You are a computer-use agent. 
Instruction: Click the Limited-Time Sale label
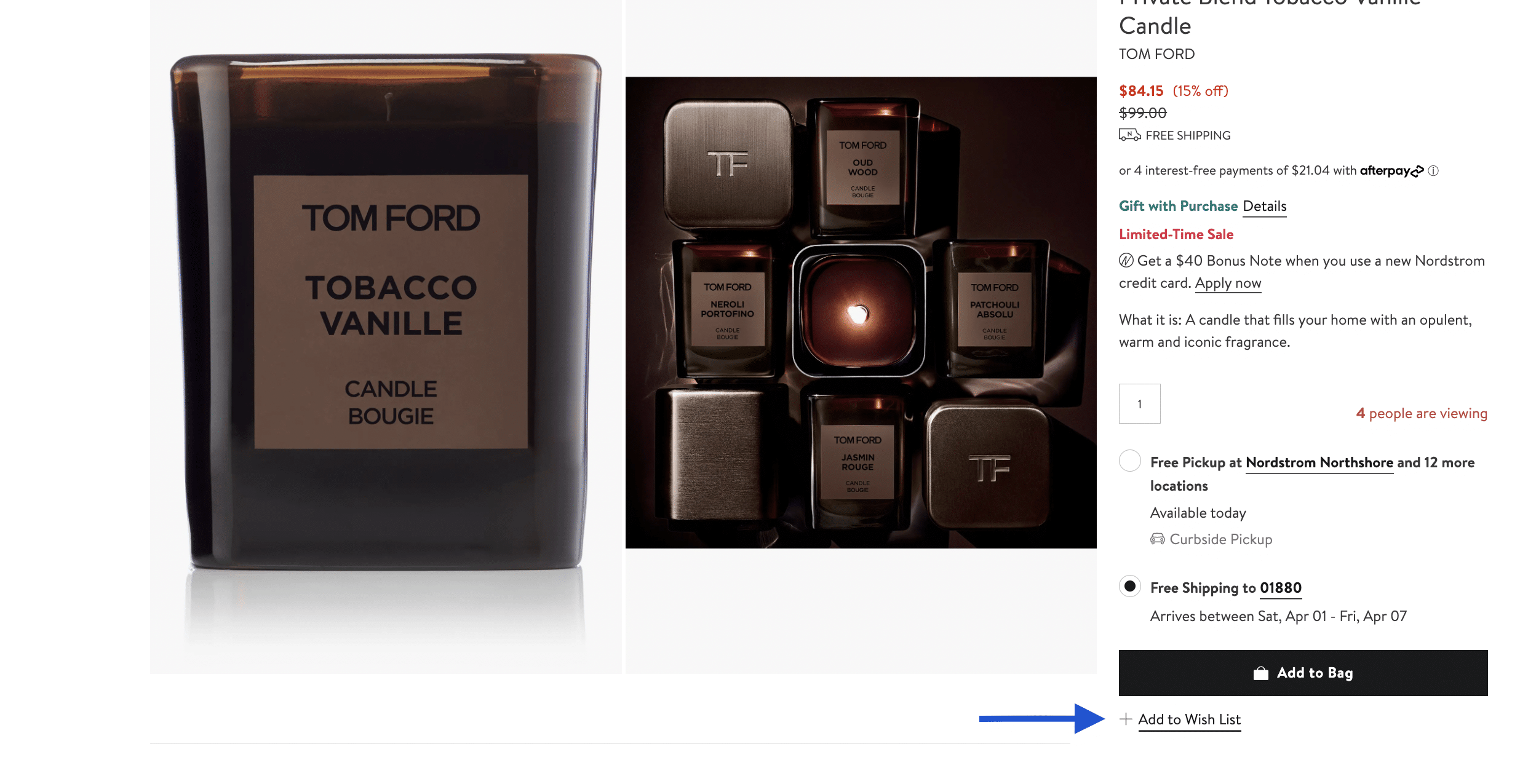[1176, 234]
